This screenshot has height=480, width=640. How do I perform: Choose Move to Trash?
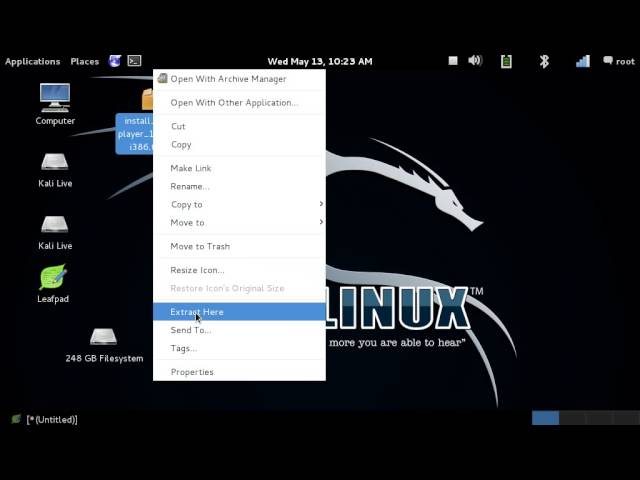[x=239, y=247]
